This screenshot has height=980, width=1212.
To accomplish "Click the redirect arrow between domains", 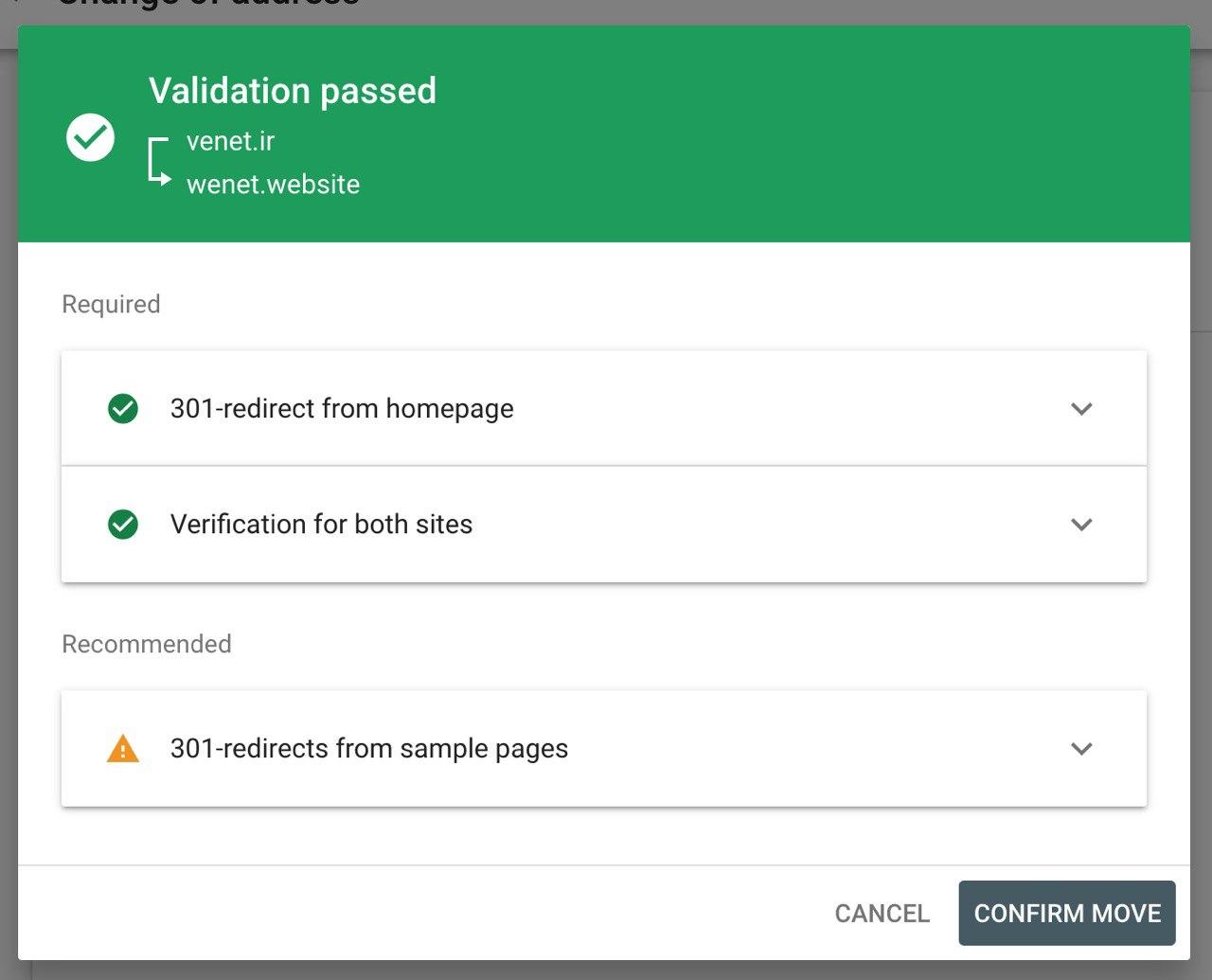I will [x=159, y=161].
